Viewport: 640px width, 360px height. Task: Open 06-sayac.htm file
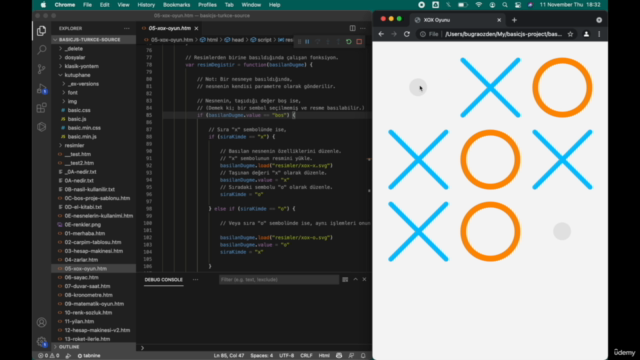point(82,277)
